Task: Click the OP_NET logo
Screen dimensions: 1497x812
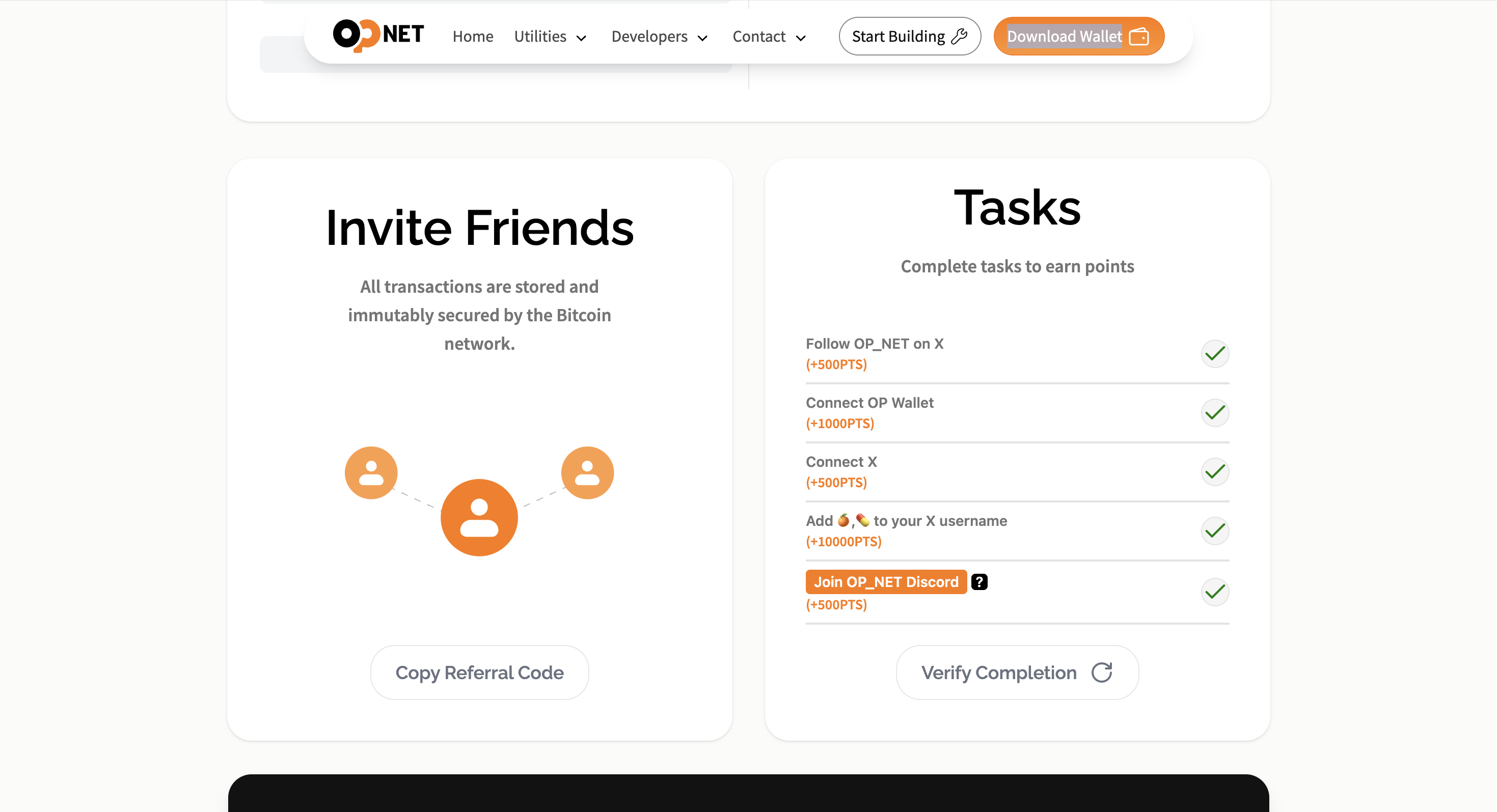Action: [378, 36]
